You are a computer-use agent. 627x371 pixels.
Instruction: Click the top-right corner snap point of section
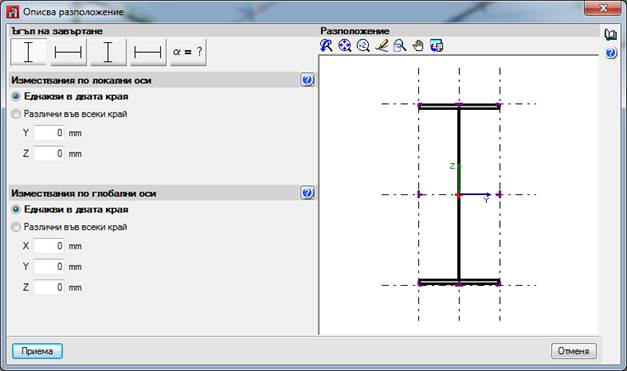[499, 106]
